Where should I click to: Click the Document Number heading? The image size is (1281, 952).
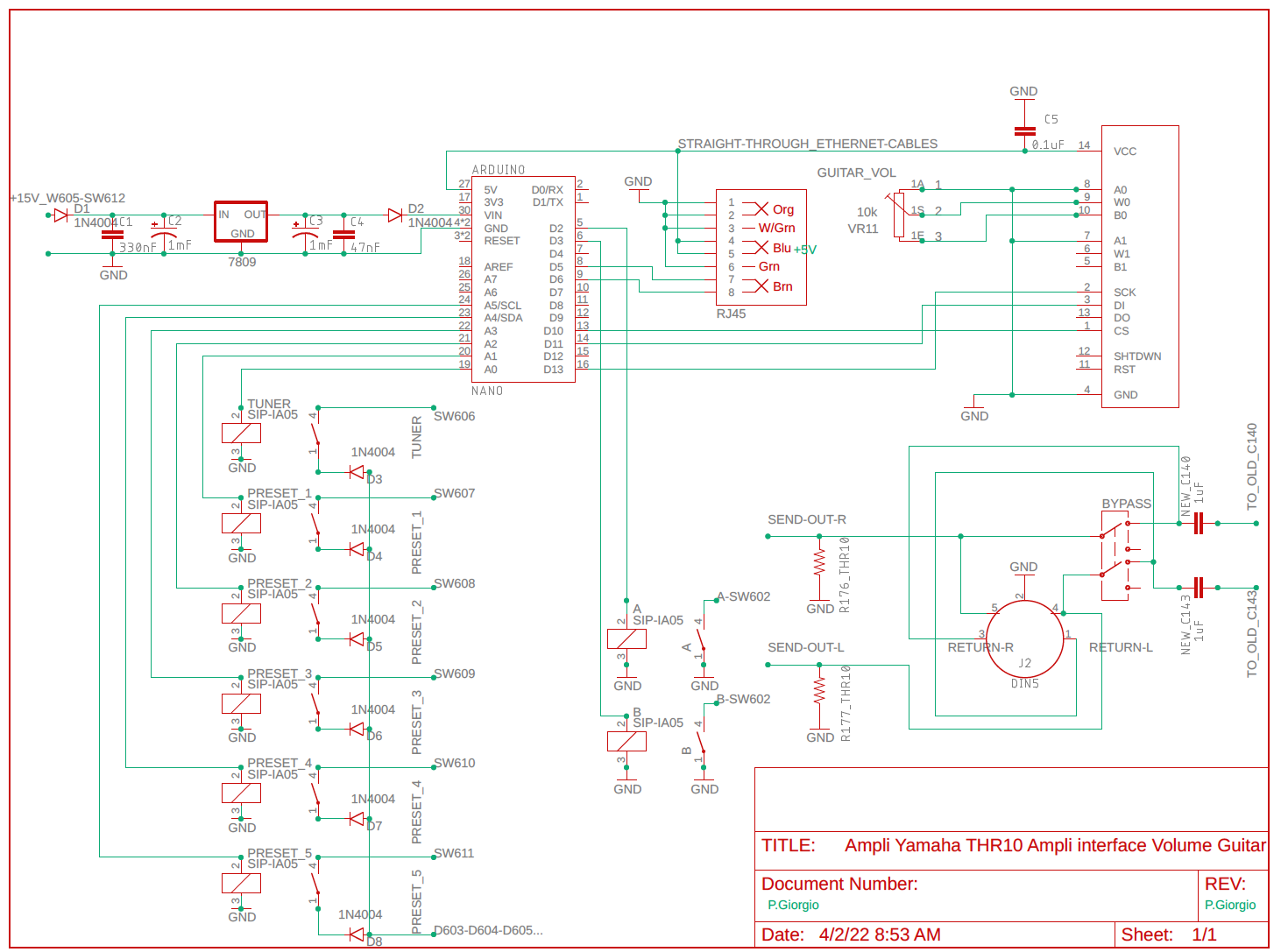coord(839,884)
